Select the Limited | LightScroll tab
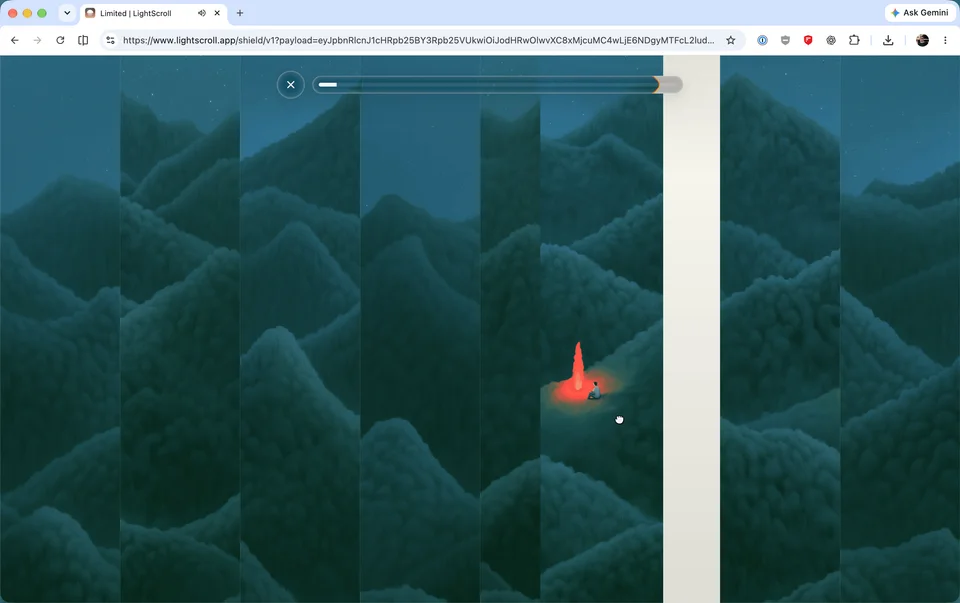The image size is (960, 603). pos(153,13)
